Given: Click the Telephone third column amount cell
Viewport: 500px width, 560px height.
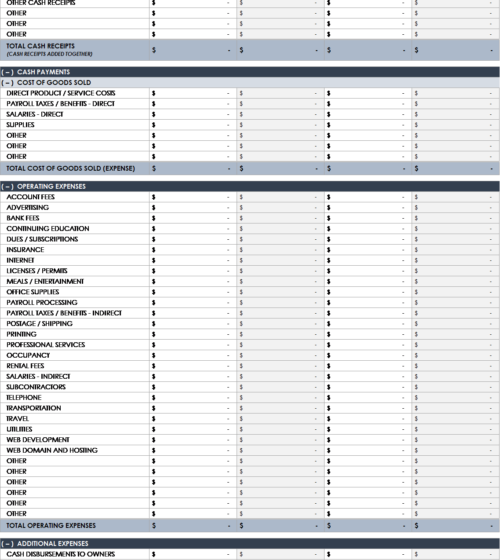Looking at the screenshot, I should point(368,398).
